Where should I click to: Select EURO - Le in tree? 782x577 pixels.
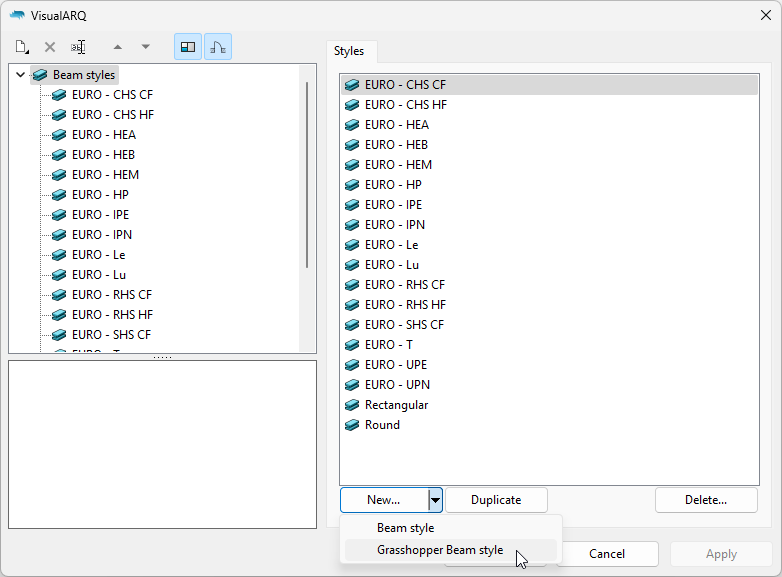(x=98, y=255)
